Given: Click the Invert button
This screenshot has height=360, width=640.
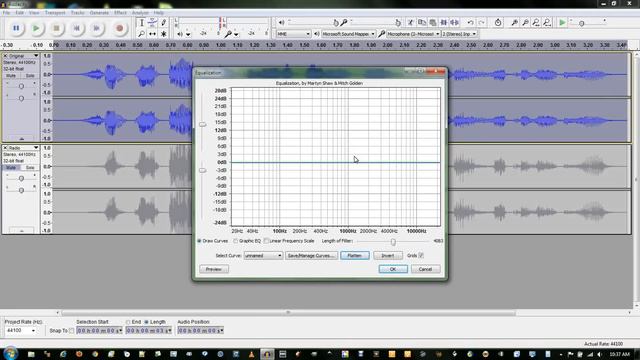Looking at the screenshot, I should (x=387, y=256).
